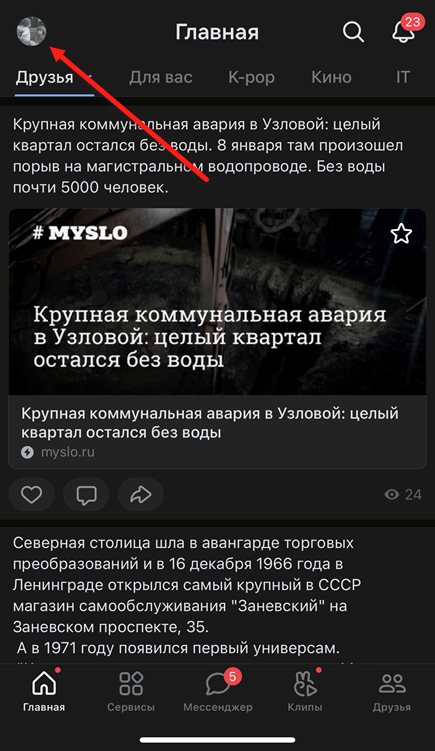Open Сервисы in bottom navigation
This screenshot has width=435, height=751.
[131, 691]
